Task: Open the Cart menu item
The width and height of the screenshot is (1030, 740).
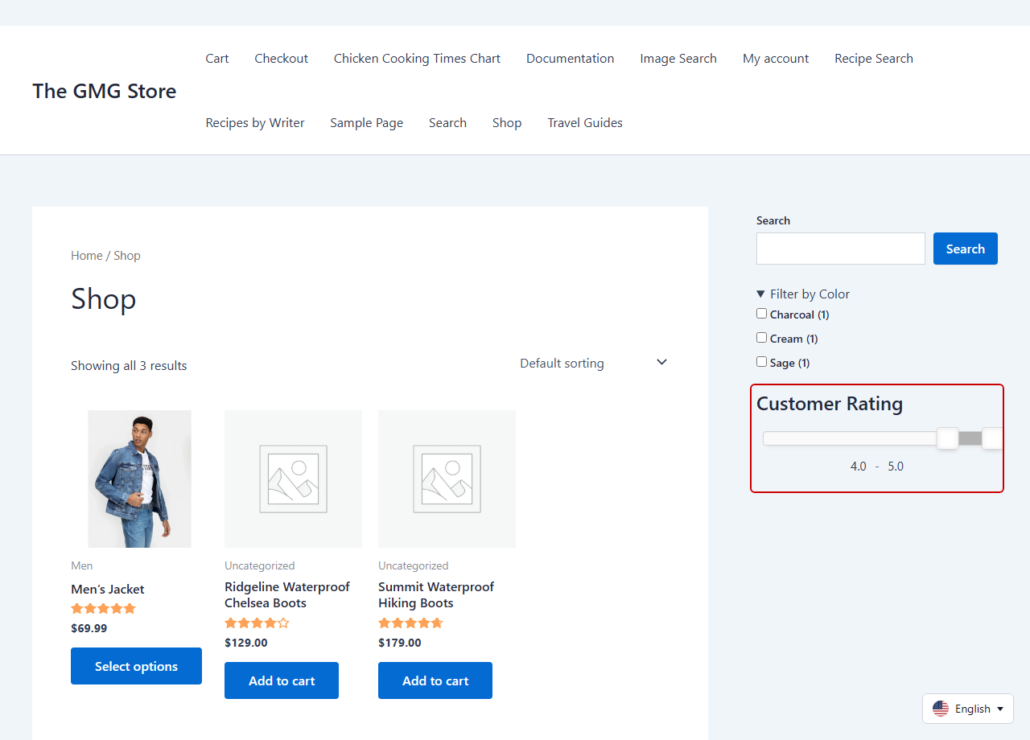Action: pos(217,58)
